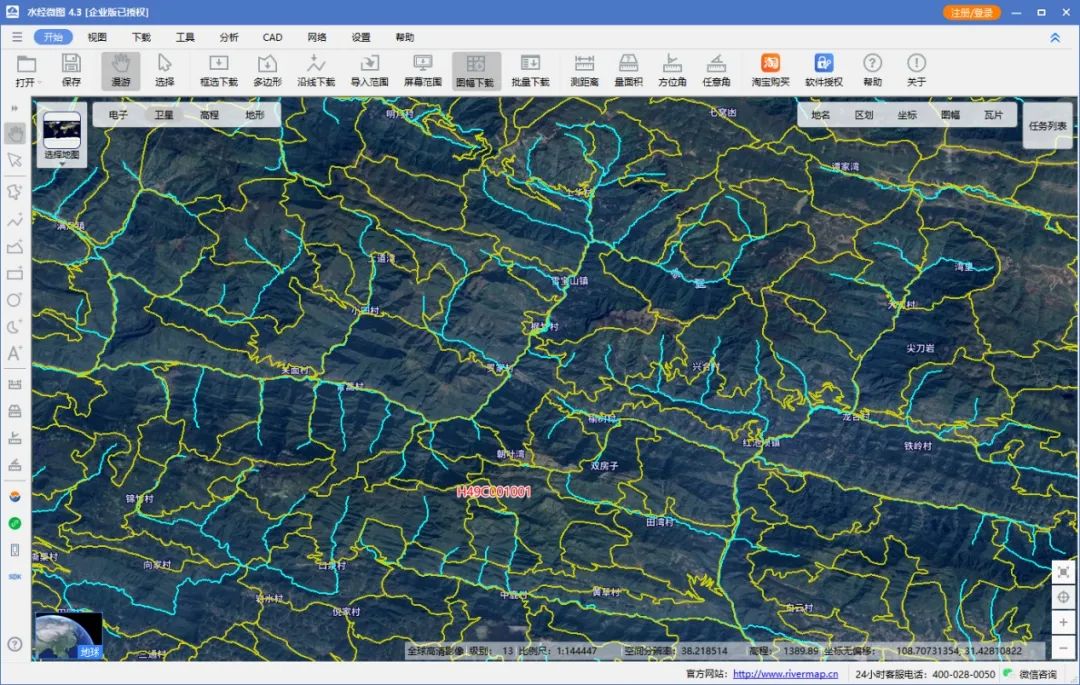The height and width of the screenshot is (685, 1080).
Task: Click fullscreen extent button on map
Action: click(1063, 571)
